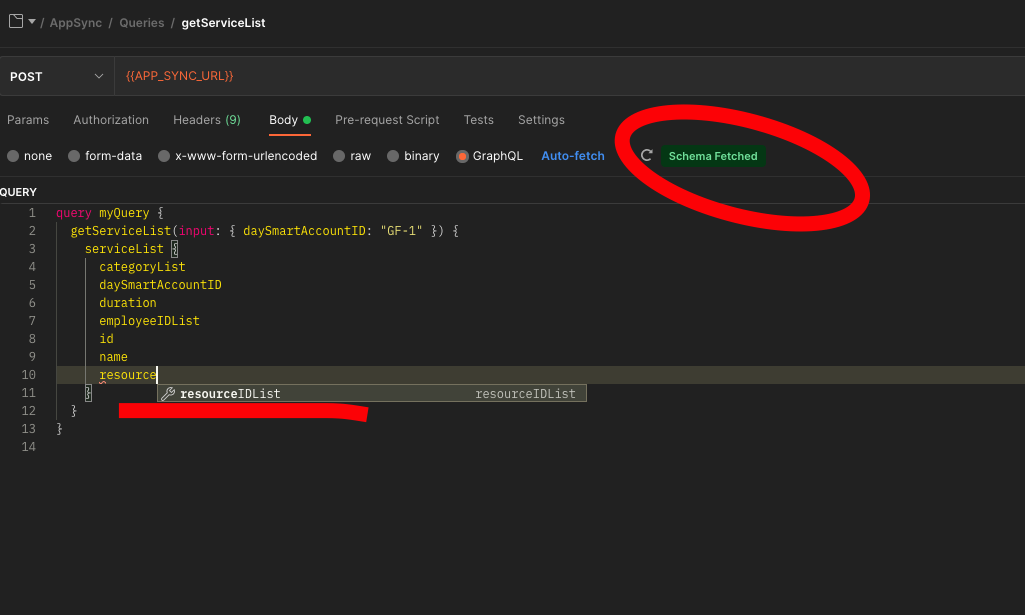
Task: Choose the binary body option
Action: (x=413, y=156)
